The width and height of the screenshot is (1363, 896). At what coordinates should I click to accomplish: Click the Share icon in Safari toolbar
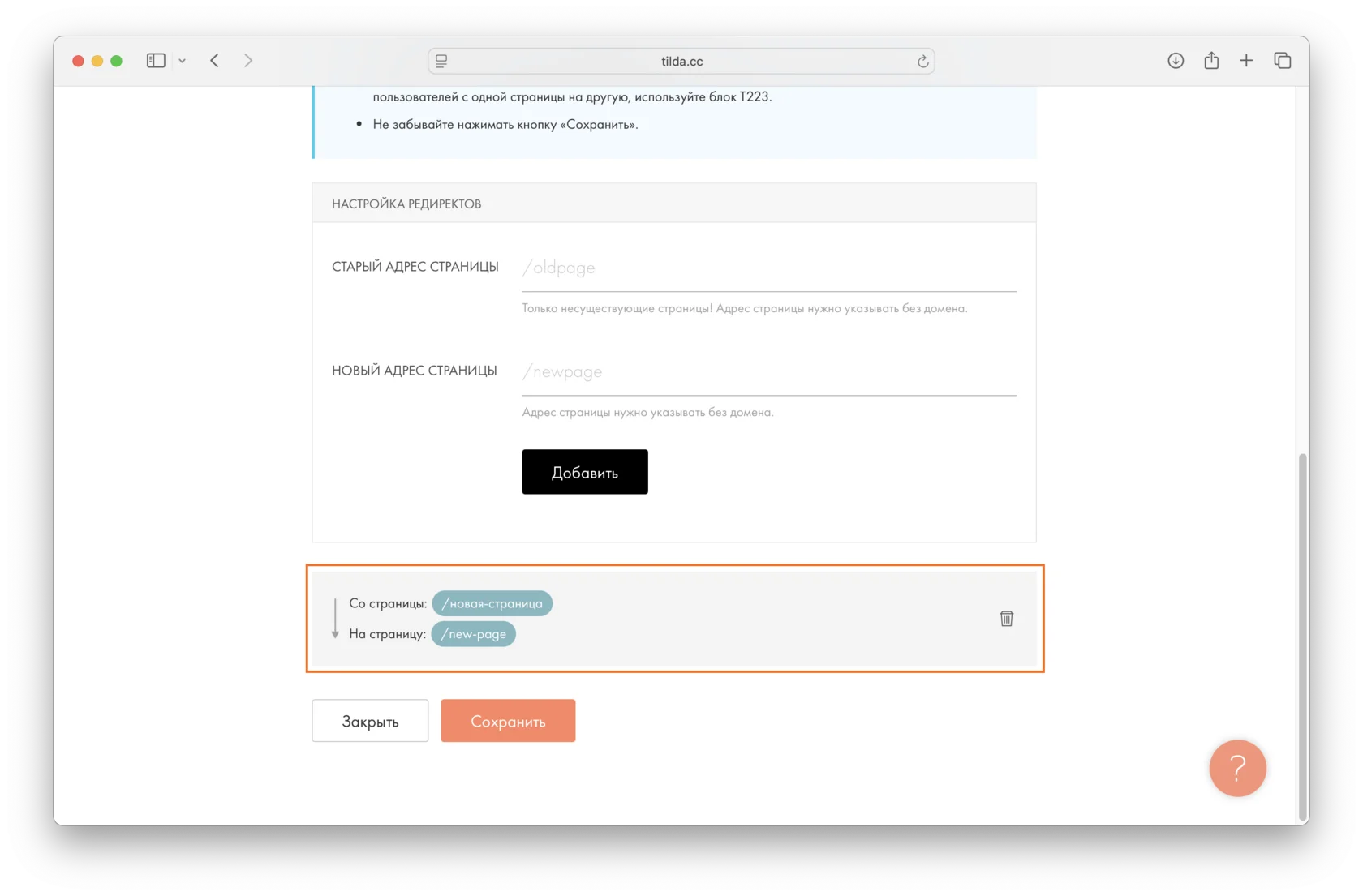(x=1210, y=61)
